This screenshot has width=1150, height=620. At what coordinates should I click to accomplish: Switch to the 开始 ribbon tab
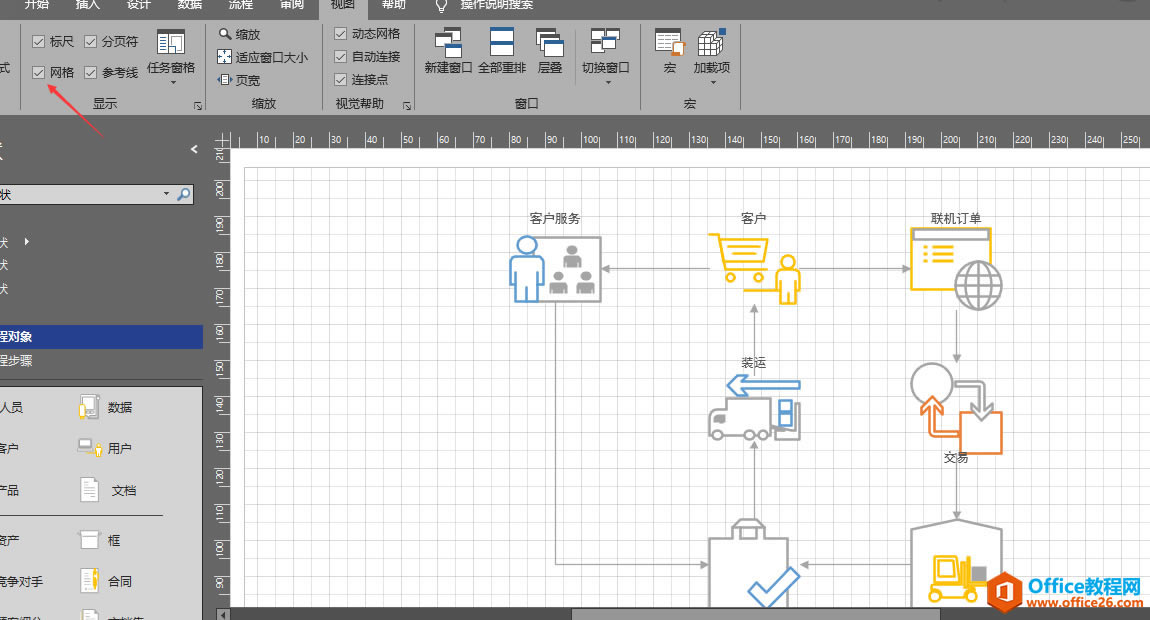36,5
